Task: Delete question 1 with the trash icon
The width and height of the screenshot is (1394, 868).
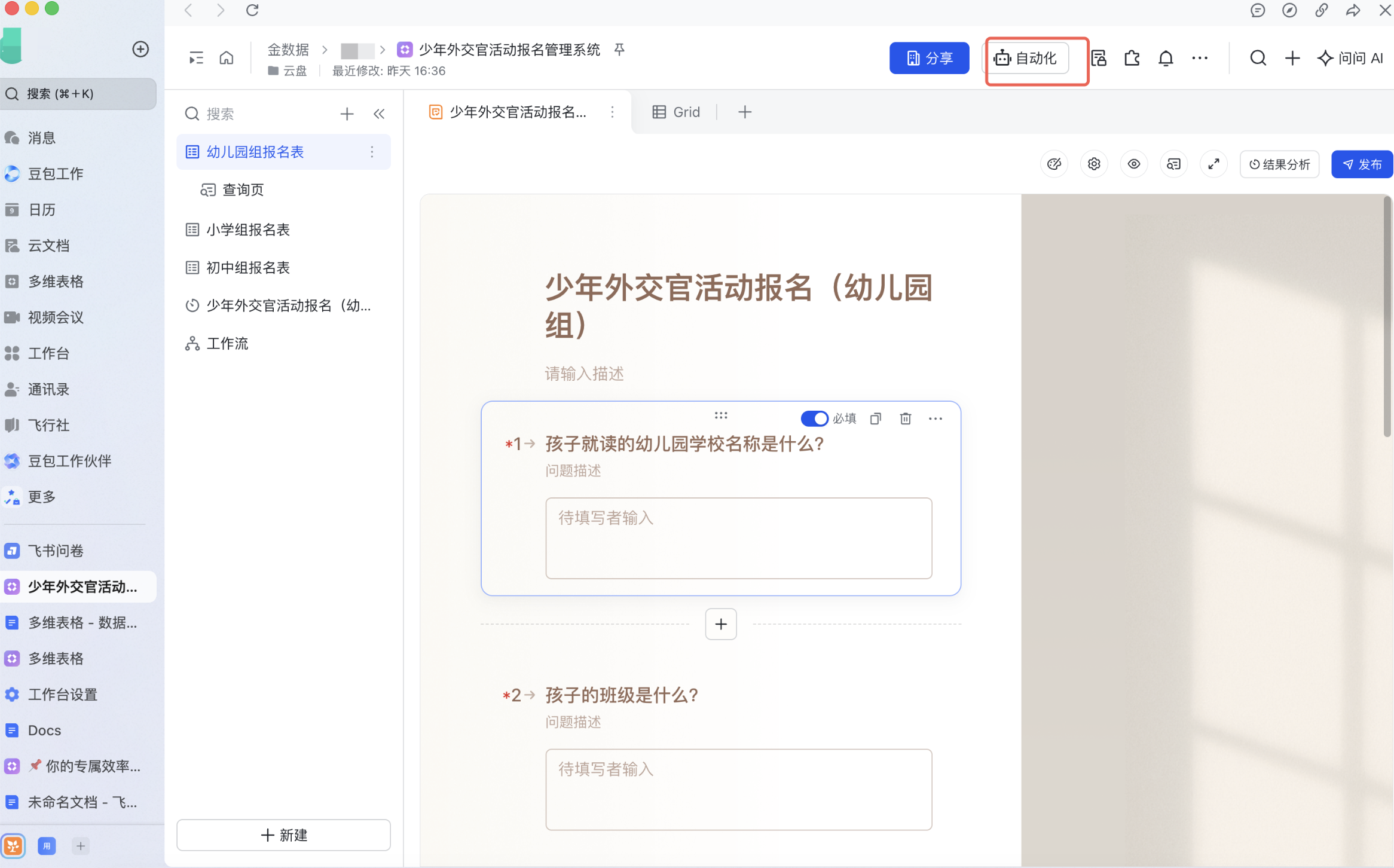Action: (906, 418)
